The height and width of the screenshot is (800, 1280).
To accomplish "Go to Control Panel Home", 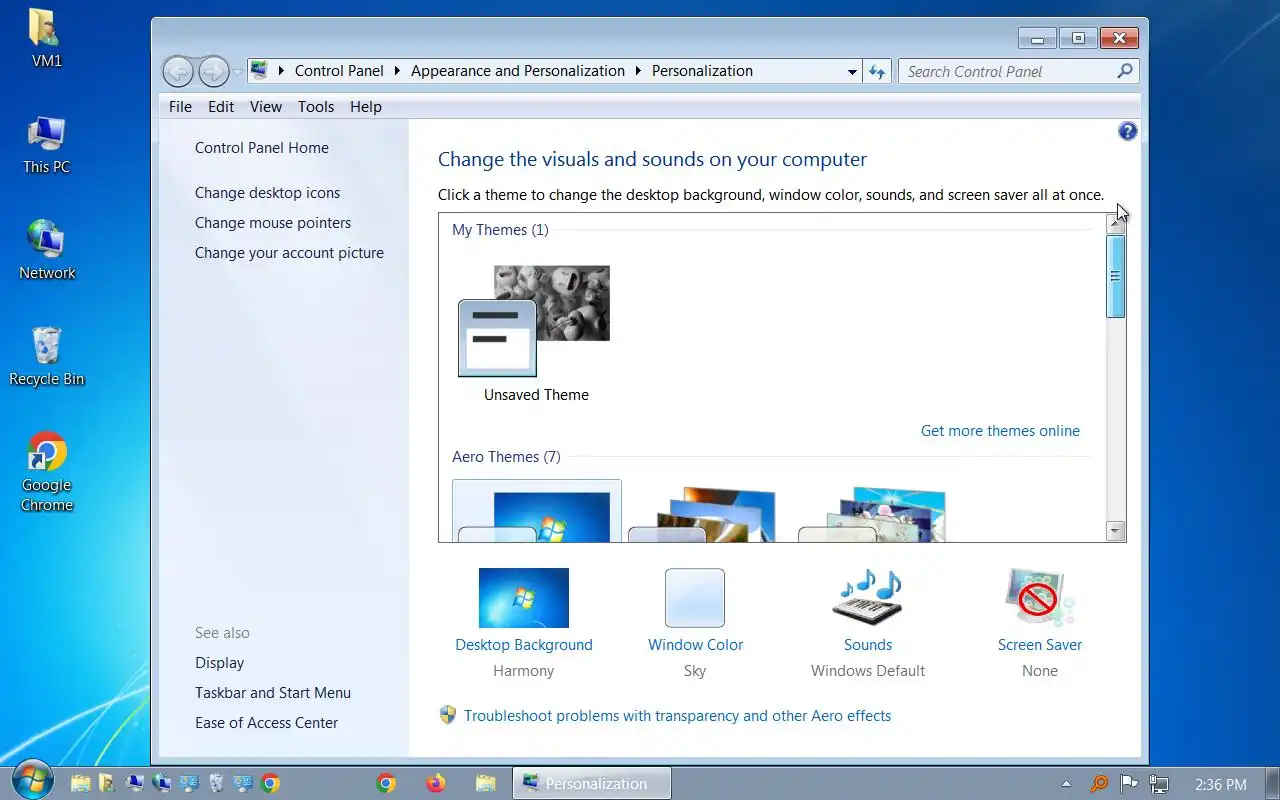I will click(x=262, y=148).
